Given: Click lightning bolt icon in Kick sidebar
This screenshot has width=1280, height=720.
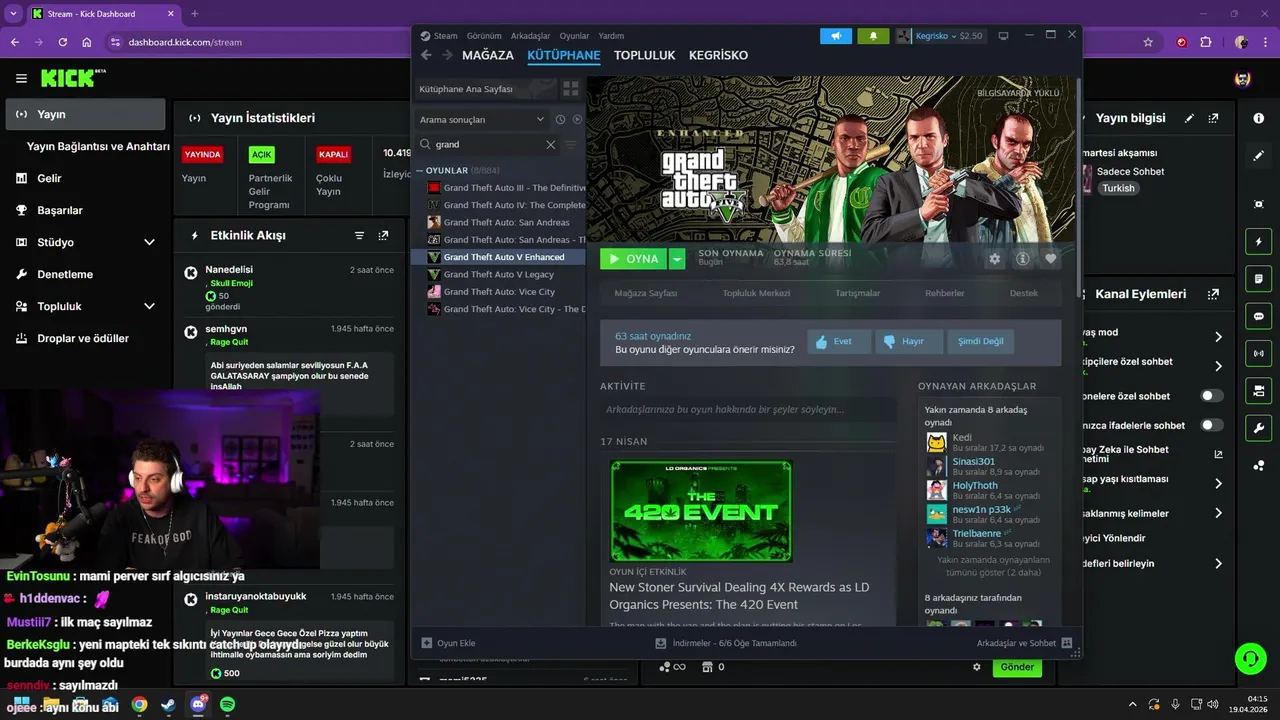Looking at the screenshot, I should tap(1258, 242).
